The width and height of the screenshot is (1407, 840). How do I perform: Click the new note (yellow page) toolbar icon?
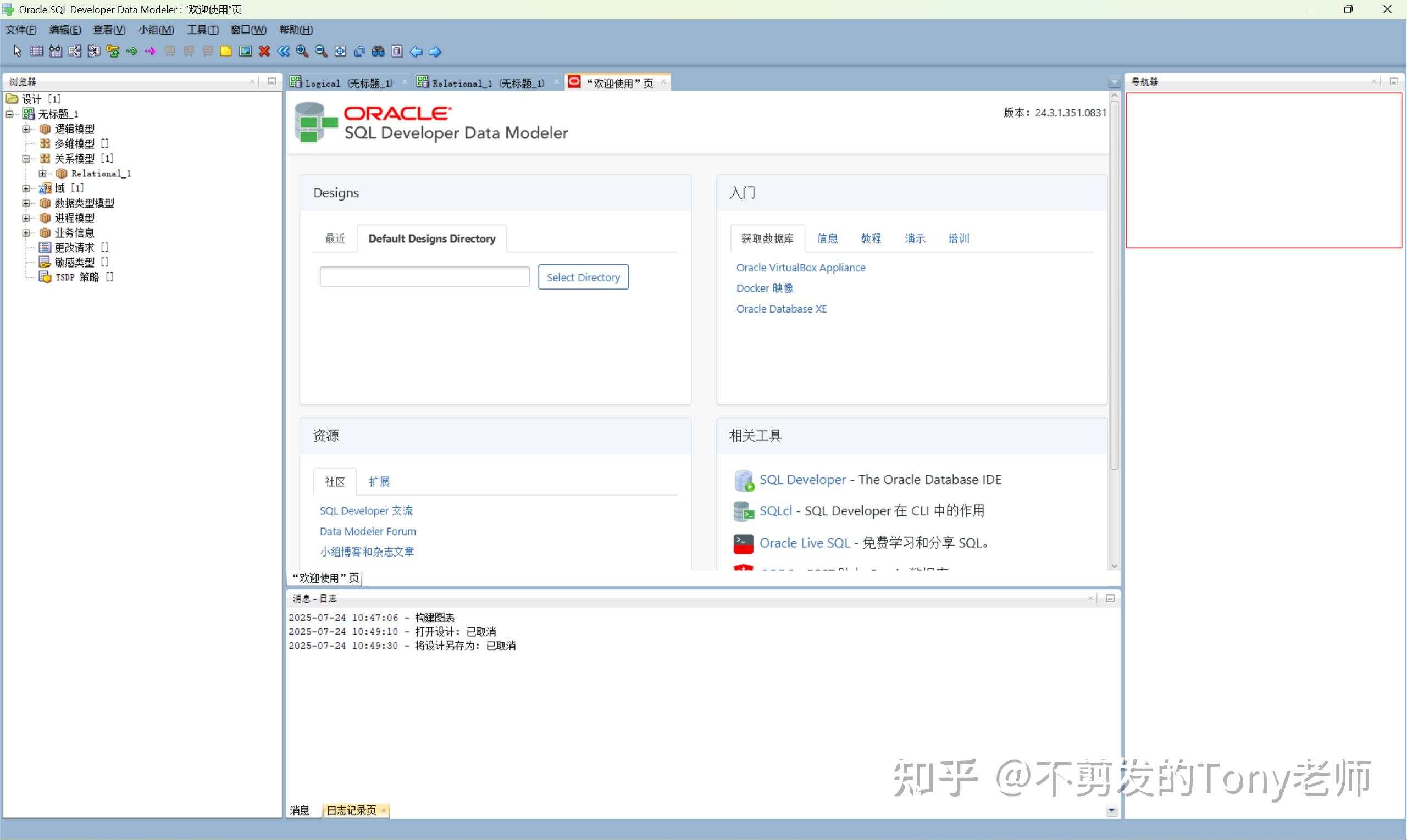point(226,51)
